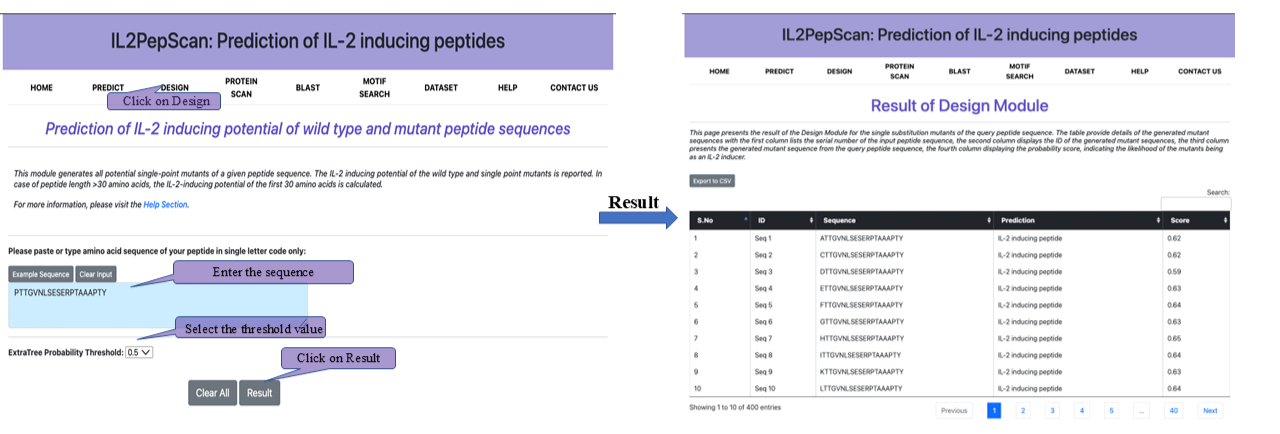
Task: Sort table by S.No column arrows
Action: tap(746, 220)
